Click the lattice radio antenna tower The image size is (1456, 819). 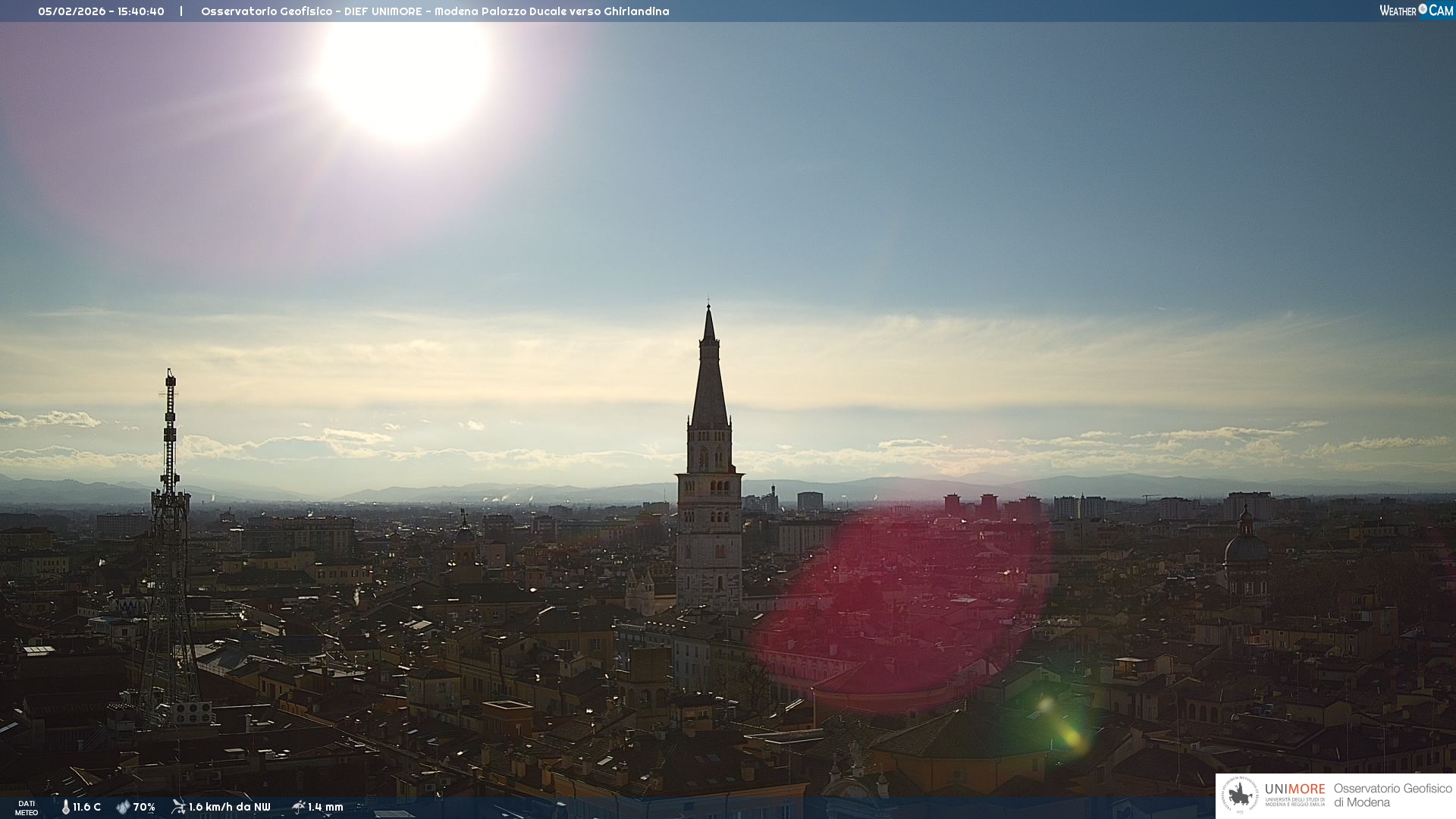coord(169,531)
